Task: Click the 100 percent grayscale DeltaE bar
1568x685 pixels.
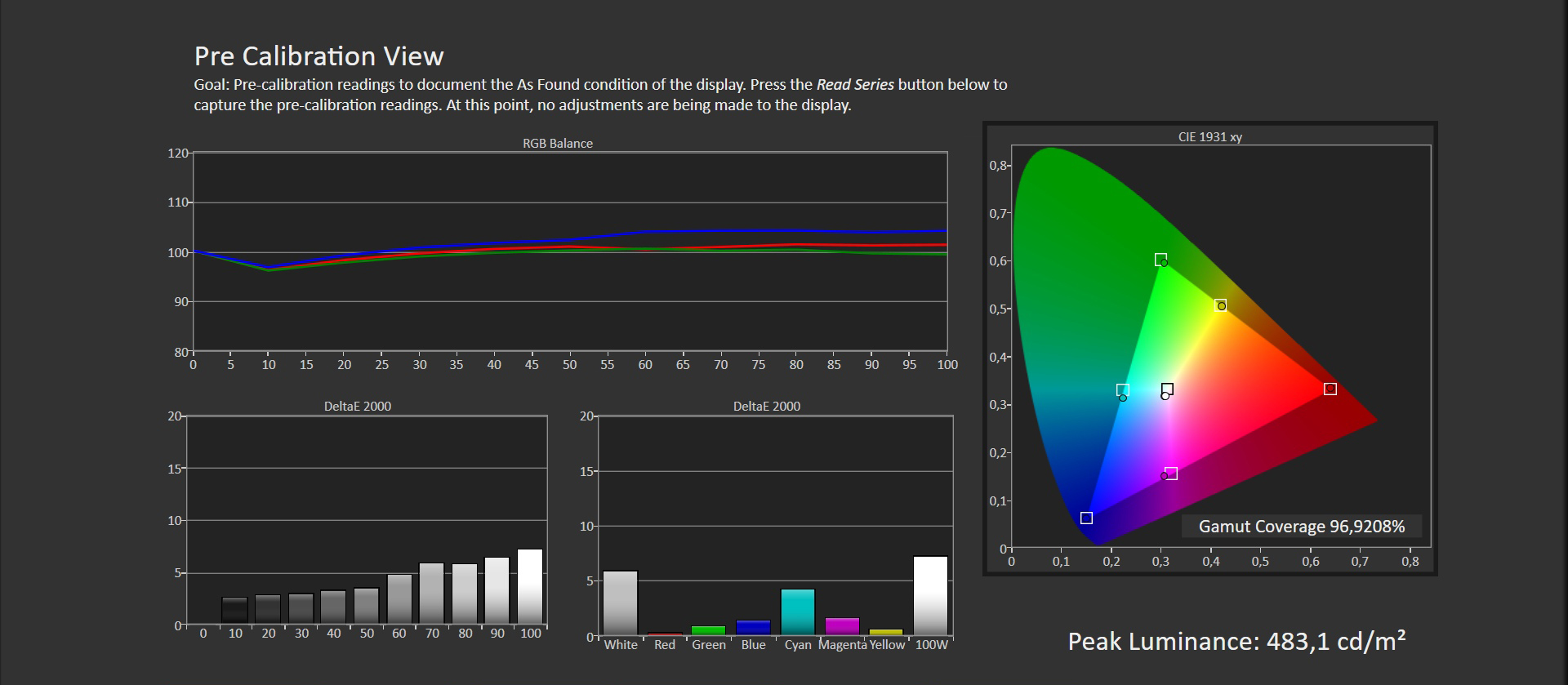Action: pyautogui.click(x=530, y=586)
